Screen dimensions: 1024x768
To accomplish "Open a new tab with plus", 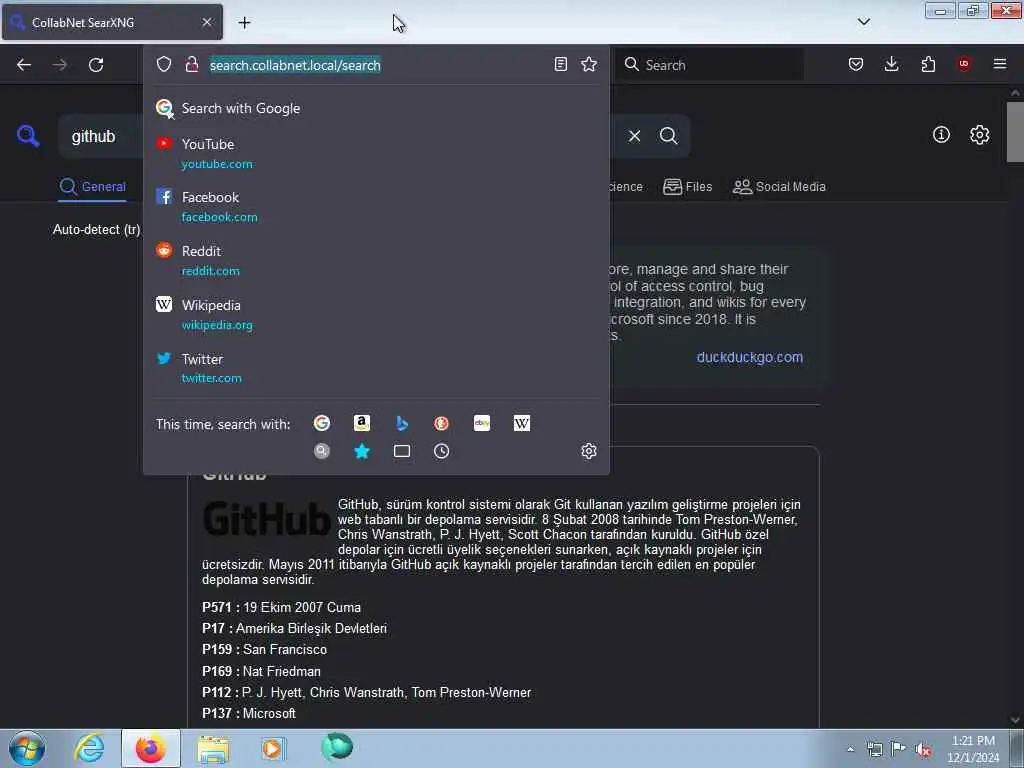I will click(244, 22).
